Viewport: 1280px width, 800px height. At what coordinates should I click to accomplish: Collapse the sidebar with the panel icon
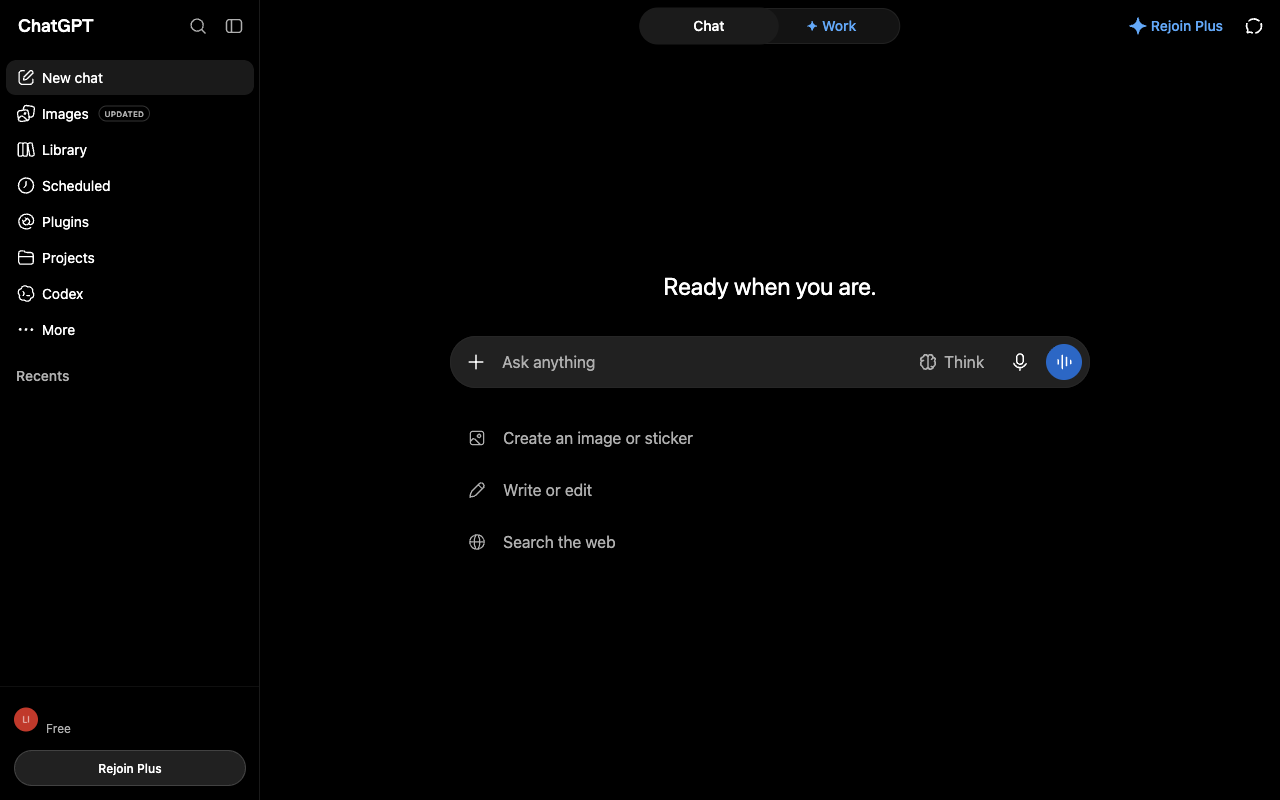[x=234, y=26]
